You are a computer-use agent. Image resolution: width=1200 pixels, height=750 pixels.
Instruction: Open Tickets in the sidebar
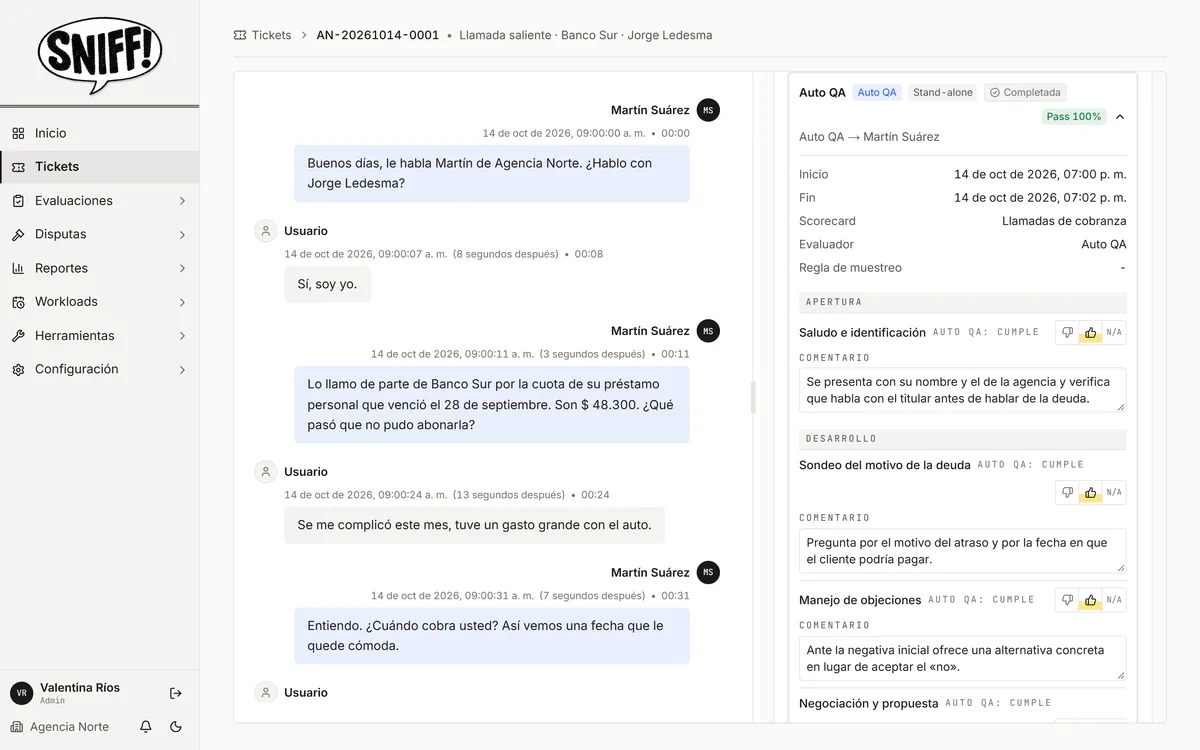[x=100, y=167]
